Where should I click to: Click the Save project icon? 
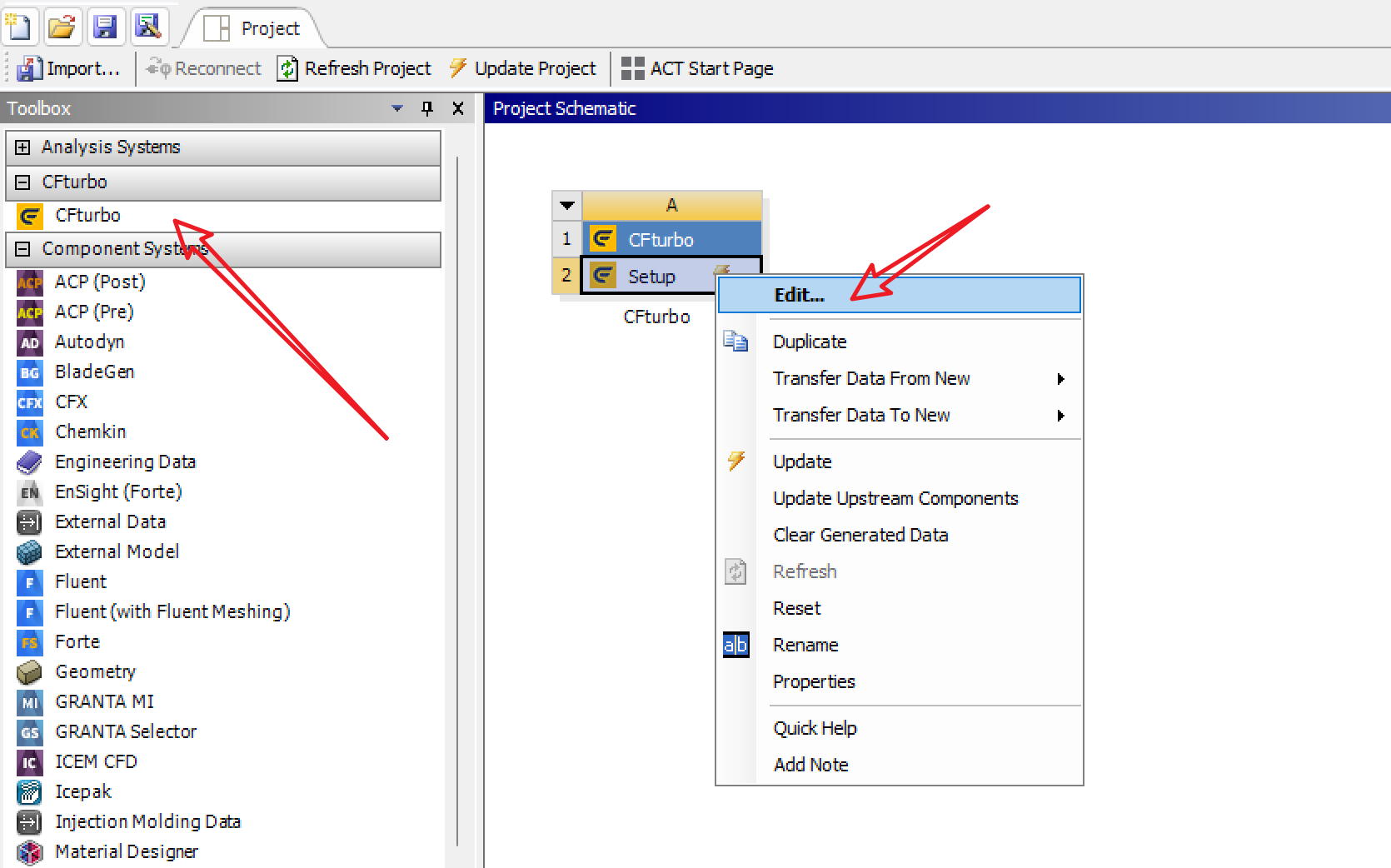point(105,26)
